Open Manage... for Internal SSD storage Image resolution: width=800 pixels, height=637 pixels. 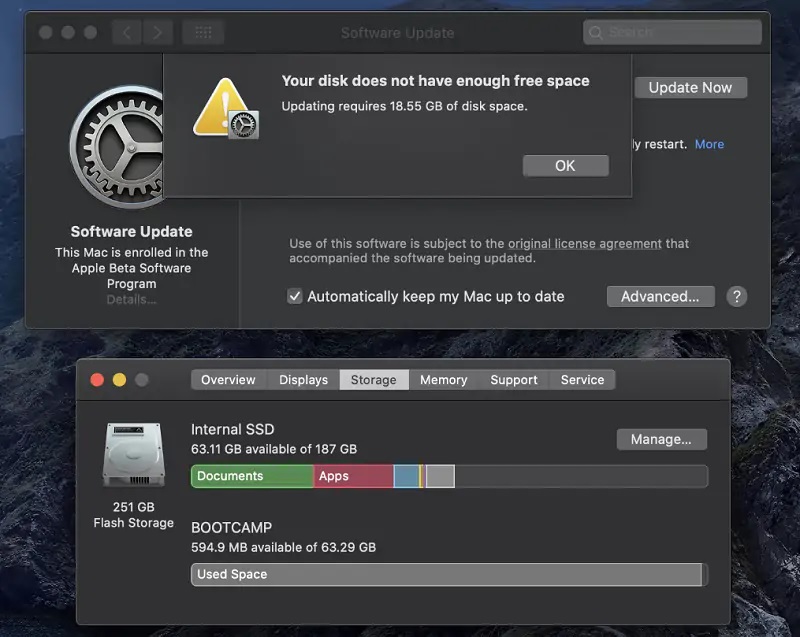pyautogui.click(x=661, y=439)
